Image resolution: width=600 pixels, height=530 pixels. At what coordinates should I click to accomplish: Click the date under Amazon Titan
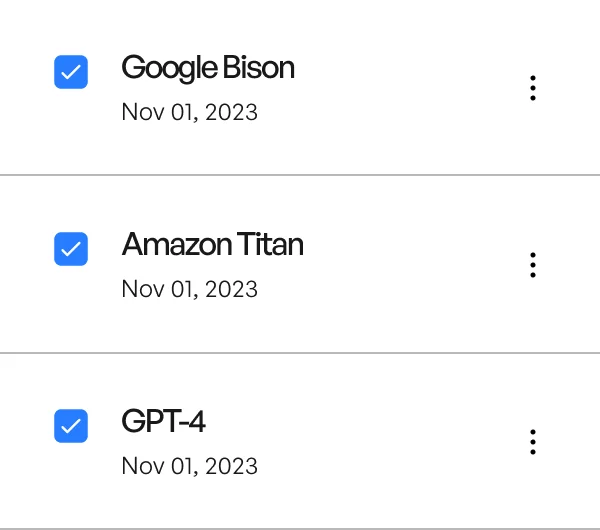(189, 289)
